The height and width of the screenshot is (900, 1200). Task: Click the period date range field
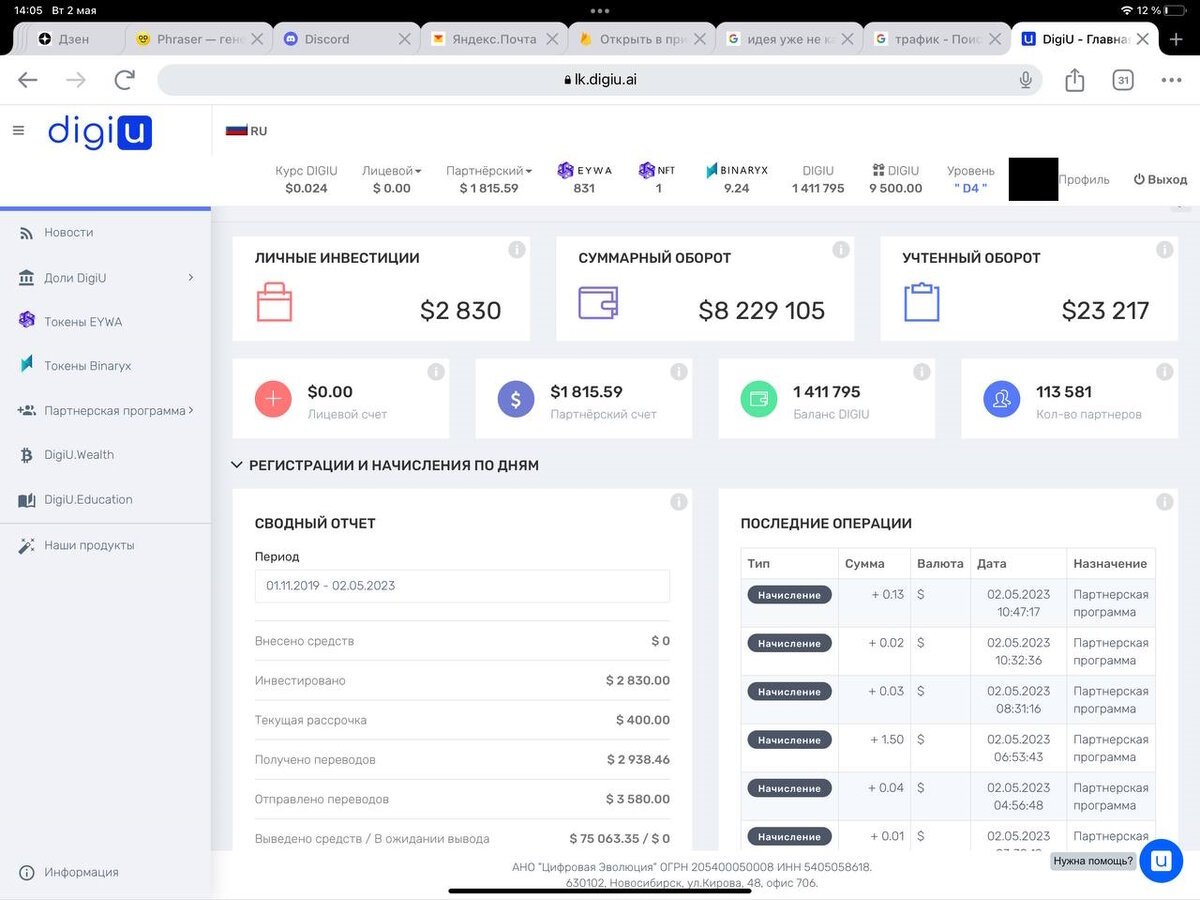[462, 585]
